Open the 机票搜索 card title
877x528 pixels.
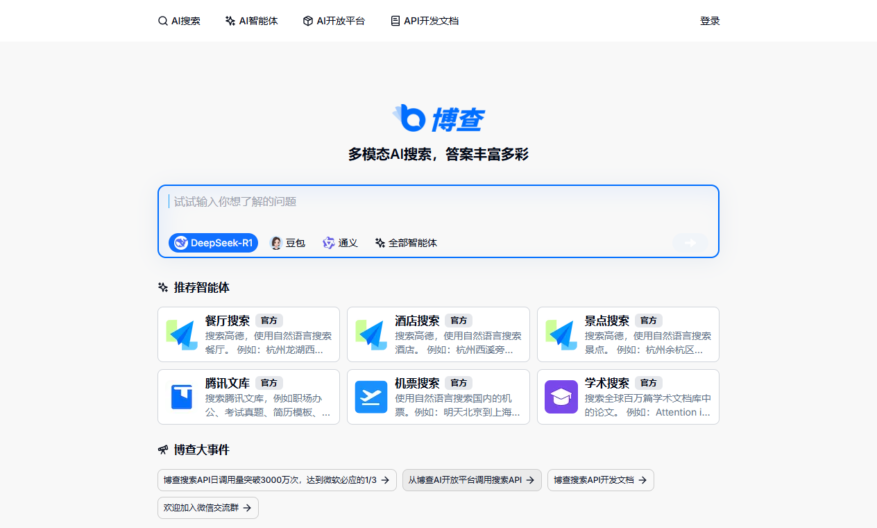pos(417,383)
